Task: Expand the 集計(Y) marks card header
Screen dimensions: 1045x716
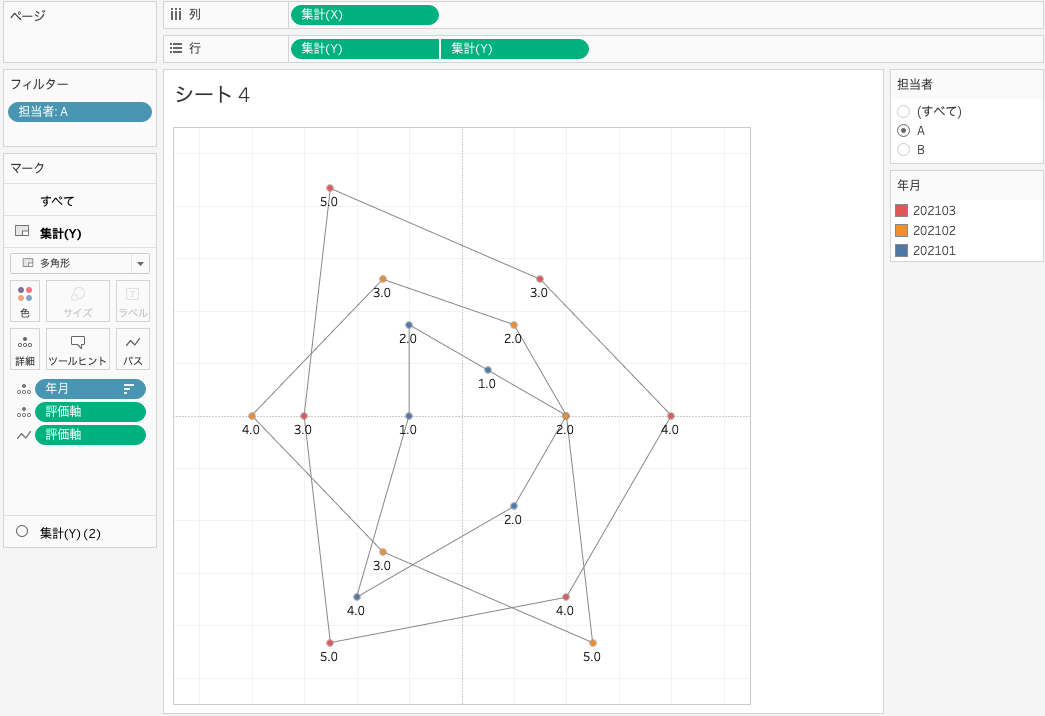Action: (x=60, y=233)
